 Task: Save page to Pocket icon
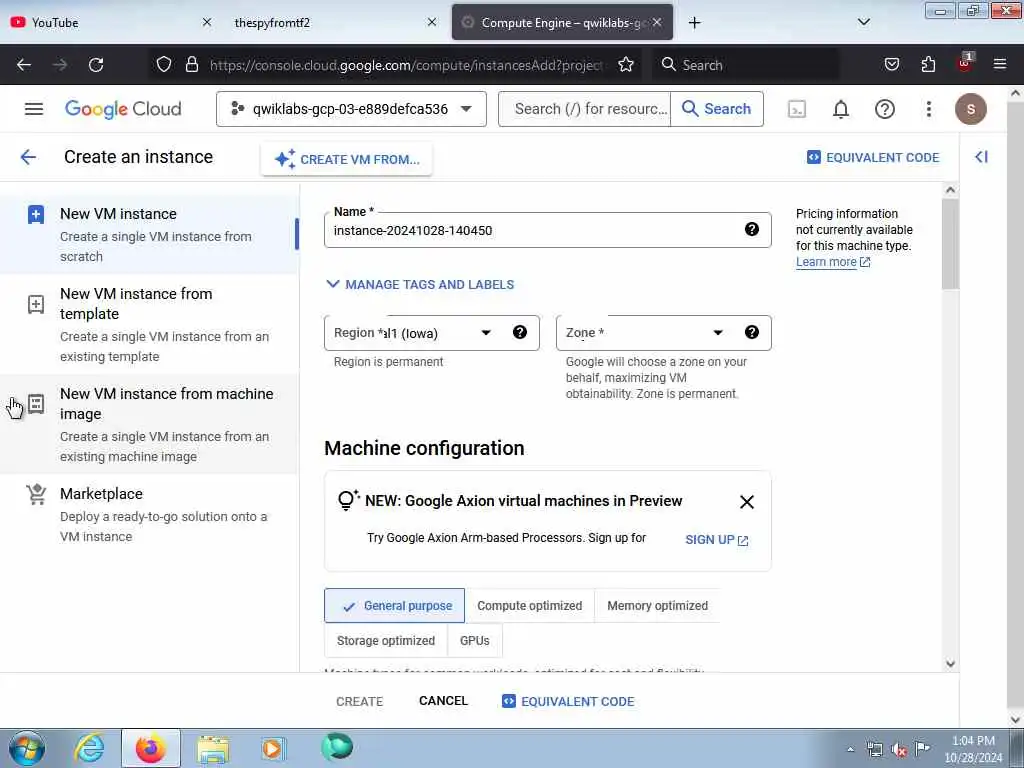tap(891, 65)
